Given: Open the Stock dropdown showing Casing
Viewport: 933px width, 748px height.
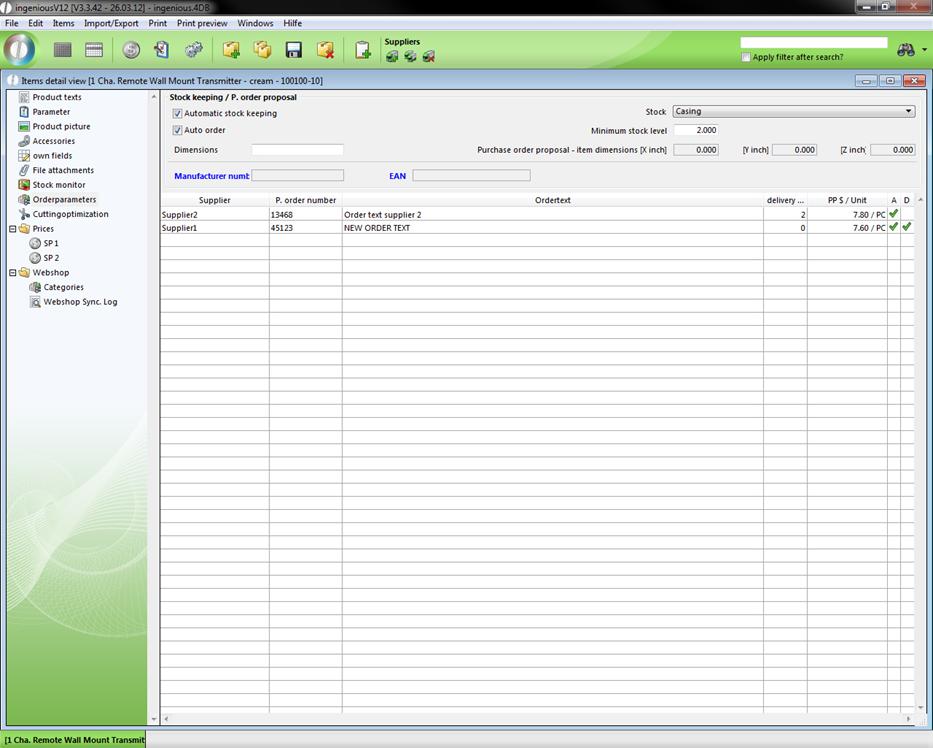Looking at the screenshot, I should [793, 112].
